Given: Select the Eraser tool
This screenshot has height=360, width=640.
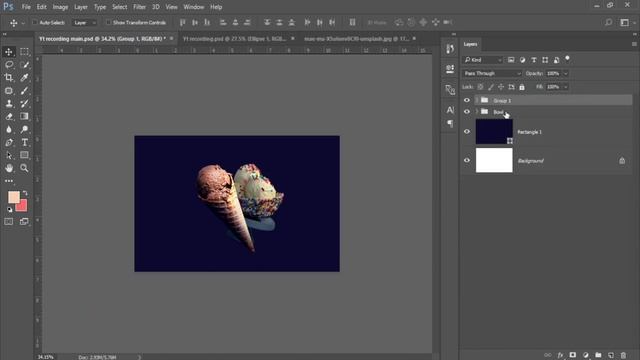Looking at the screenshot, I should pyautogui.click(x=9, y=117).
